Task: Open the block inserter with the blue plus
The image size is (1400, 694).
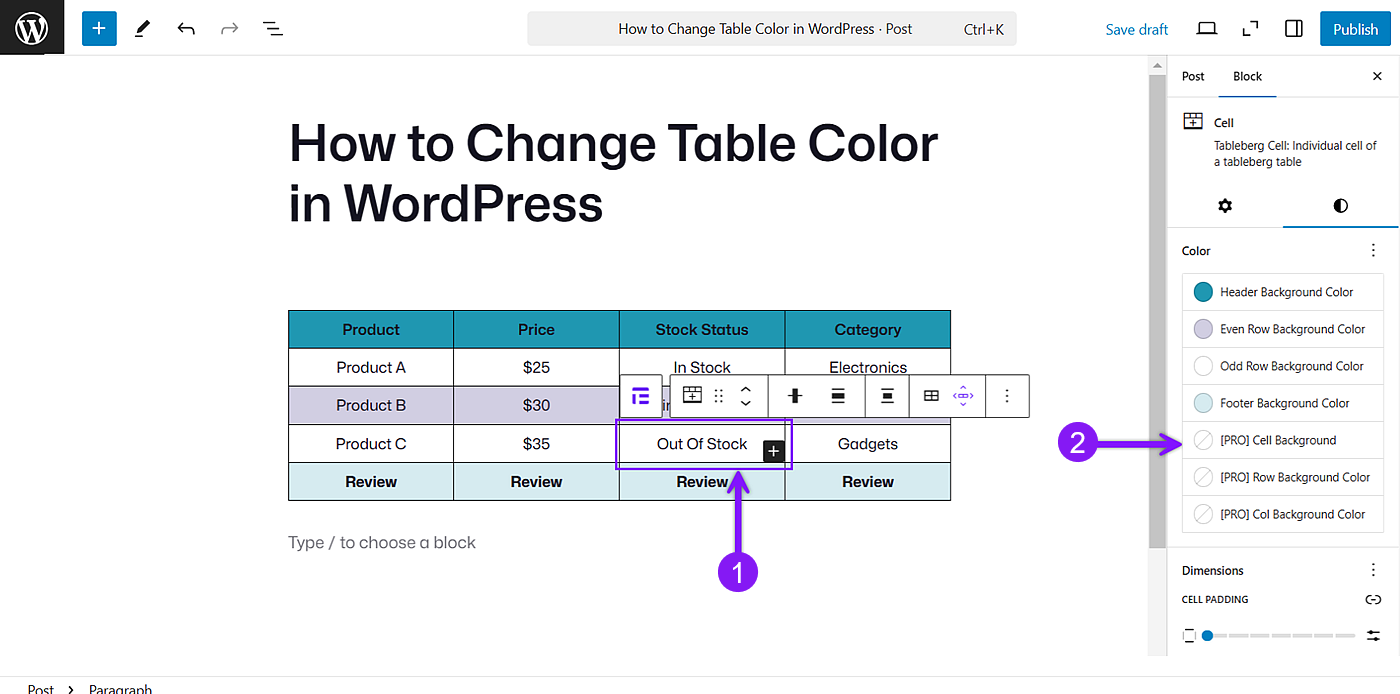Action: (x=98, y=28)
